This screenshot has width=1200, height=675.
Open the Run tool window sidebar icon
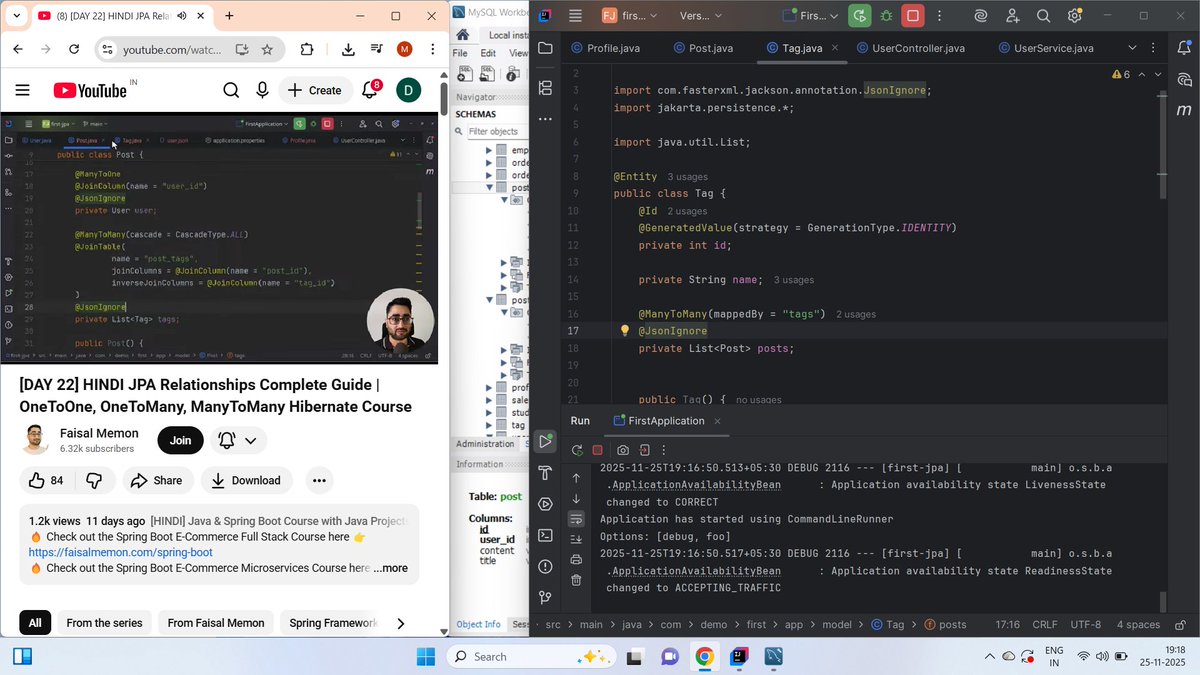coord(545,441)
